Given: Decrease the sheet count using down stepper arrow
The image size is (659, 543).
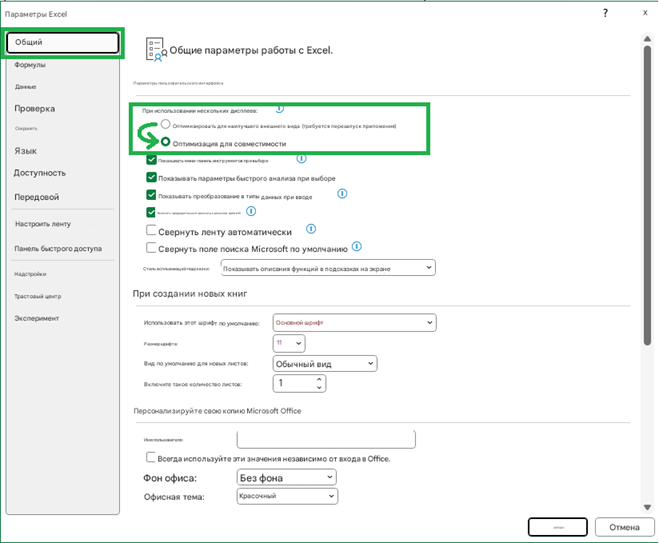Looking at the screenshot, I should [319, 387].
